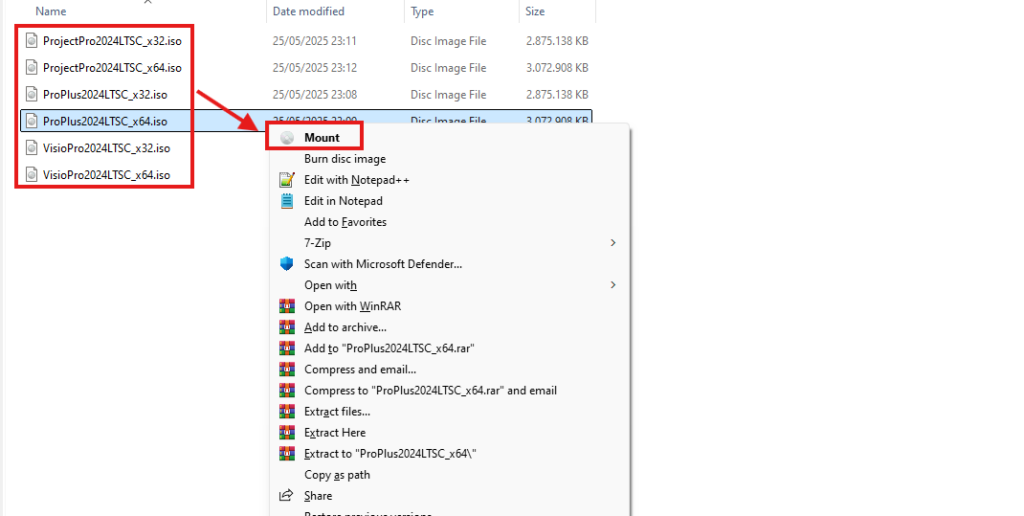The width and height of the screenshot is (1024, 516).
Task: Choose the Open with entry
Action: tap(330, 285)
